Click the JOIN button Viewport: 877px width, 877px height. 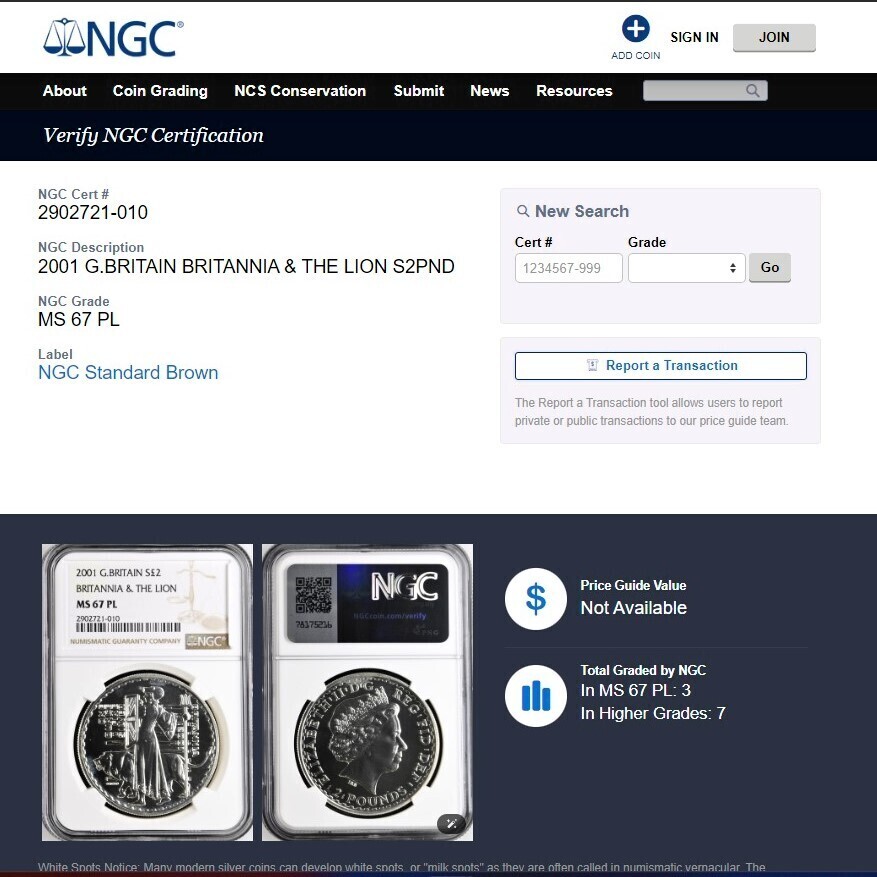(x=774, y=37)
